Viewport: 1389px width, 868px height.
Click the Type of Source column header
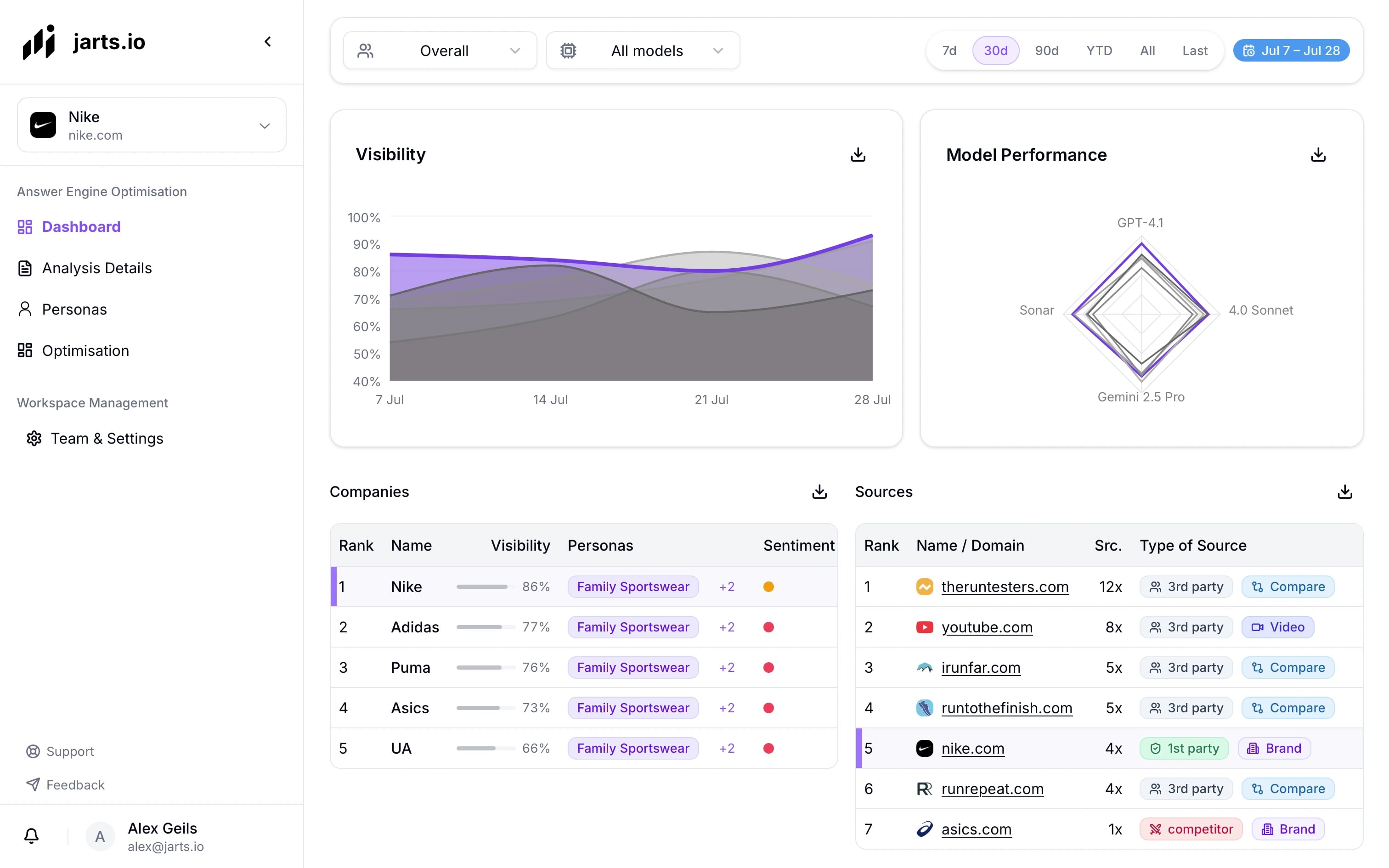tap(1193, 546)
